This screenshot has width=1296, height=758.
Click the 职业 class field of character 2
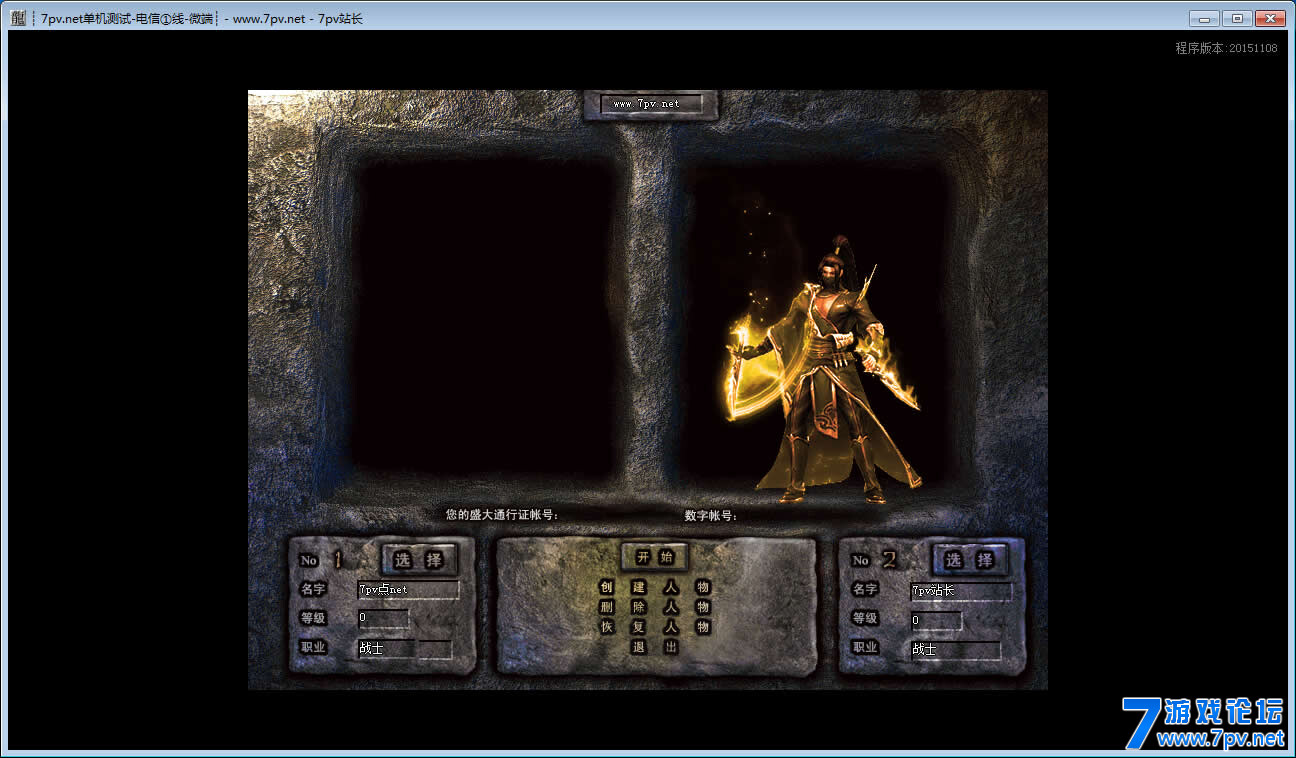(955, 650)
